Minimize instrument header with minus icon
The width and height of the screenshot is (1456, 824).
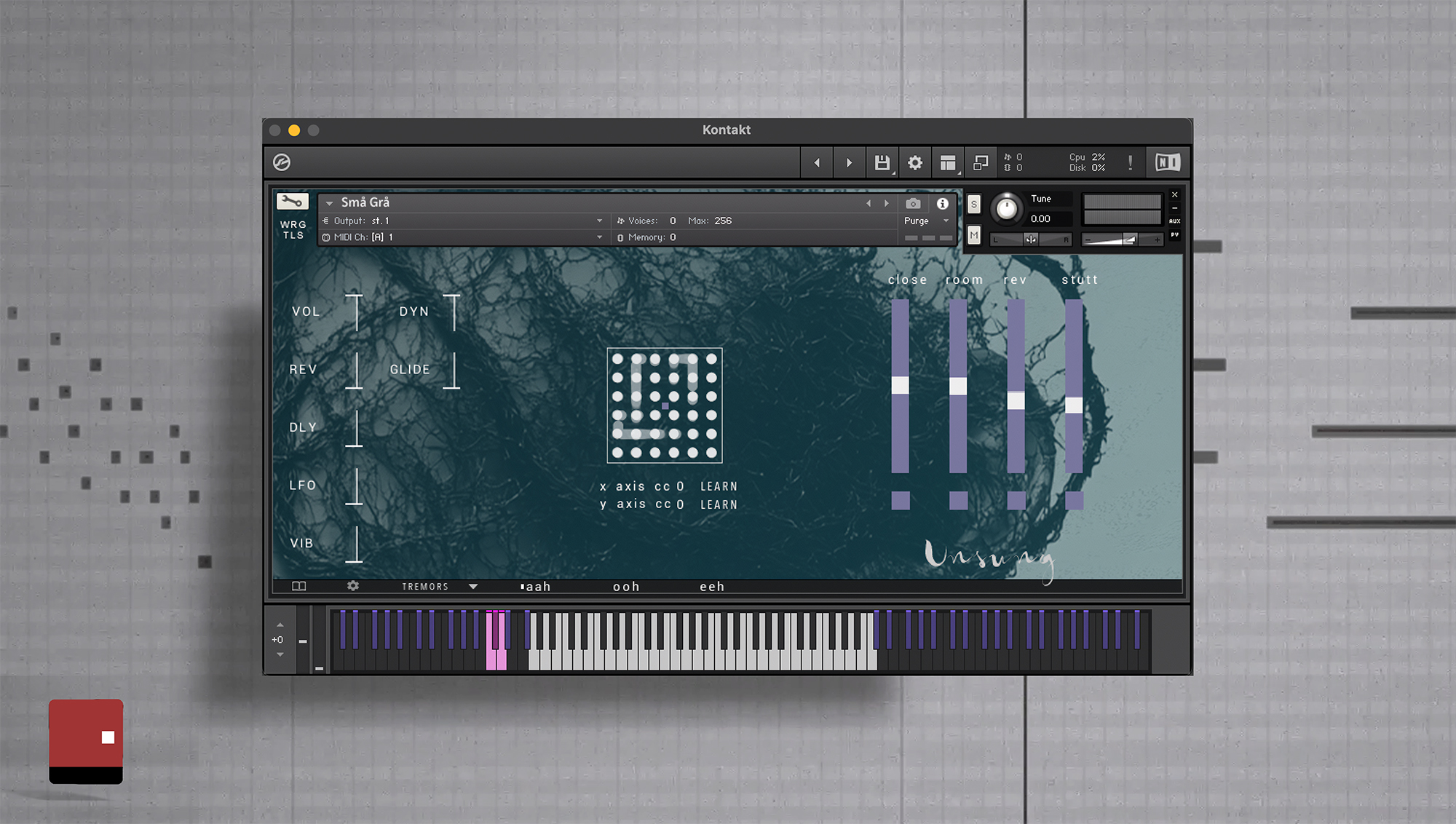(x=1174, y=208)
